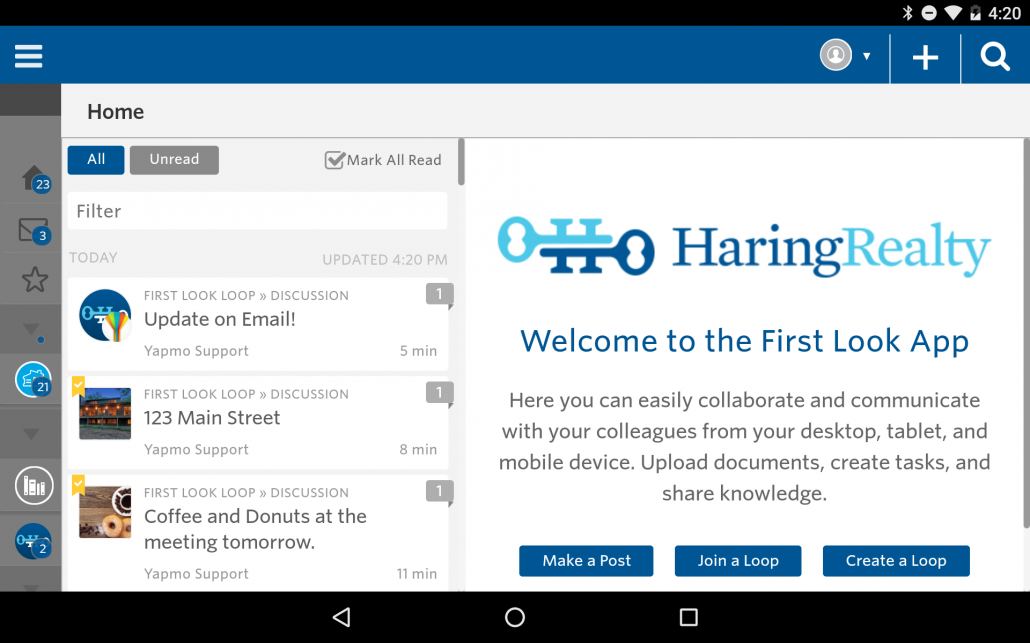This screenshot has height=643, width=1030.
Task: Click the TODAY section label
Action: pos(93,257)
